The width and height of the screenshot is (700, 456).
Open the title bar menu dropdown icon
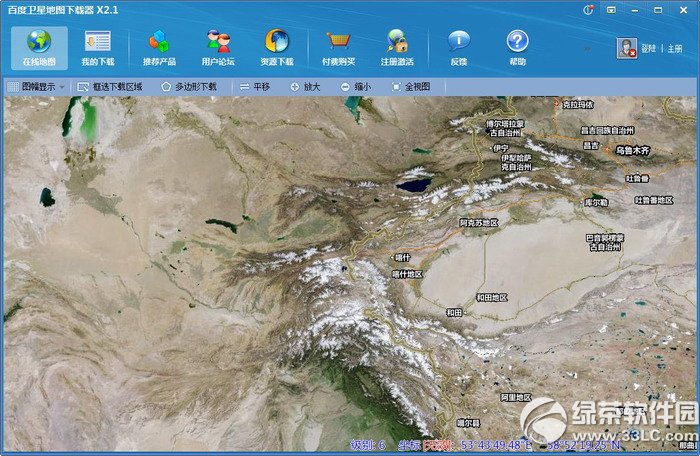[x=611, y=10]
